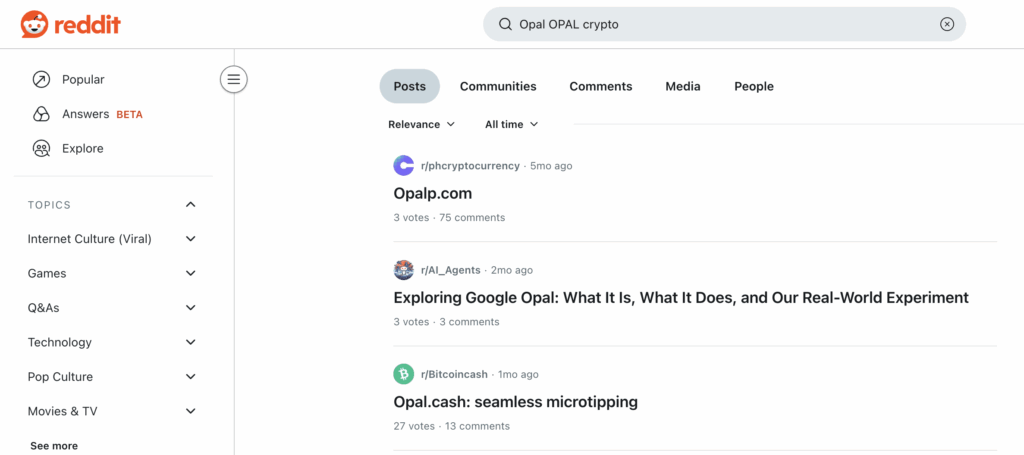Open the Explore sidebar icon

click(x=41, y=148)
